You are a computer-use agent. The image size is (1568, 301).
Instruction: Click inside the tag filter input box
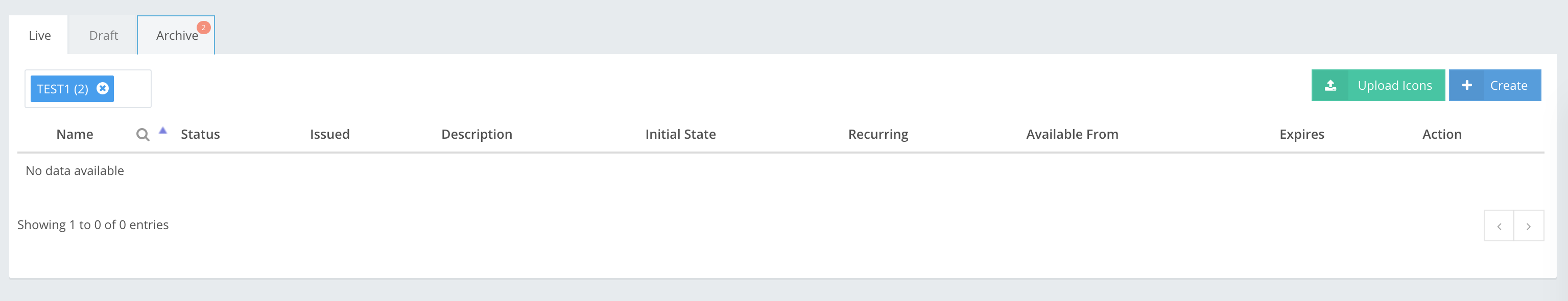132,89
